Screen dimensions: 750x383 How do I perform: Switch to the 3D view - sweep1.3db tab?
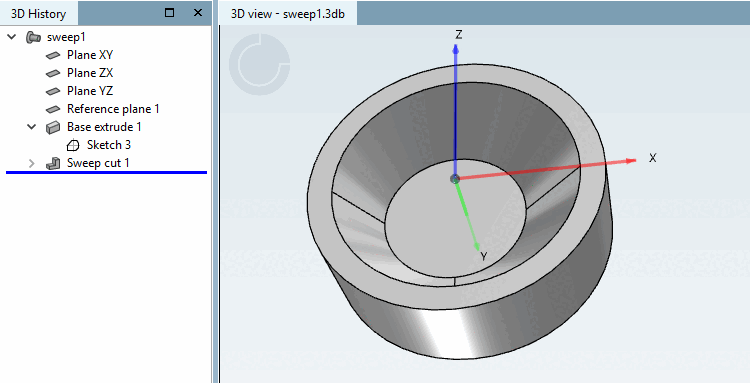(x=287, y=13)
